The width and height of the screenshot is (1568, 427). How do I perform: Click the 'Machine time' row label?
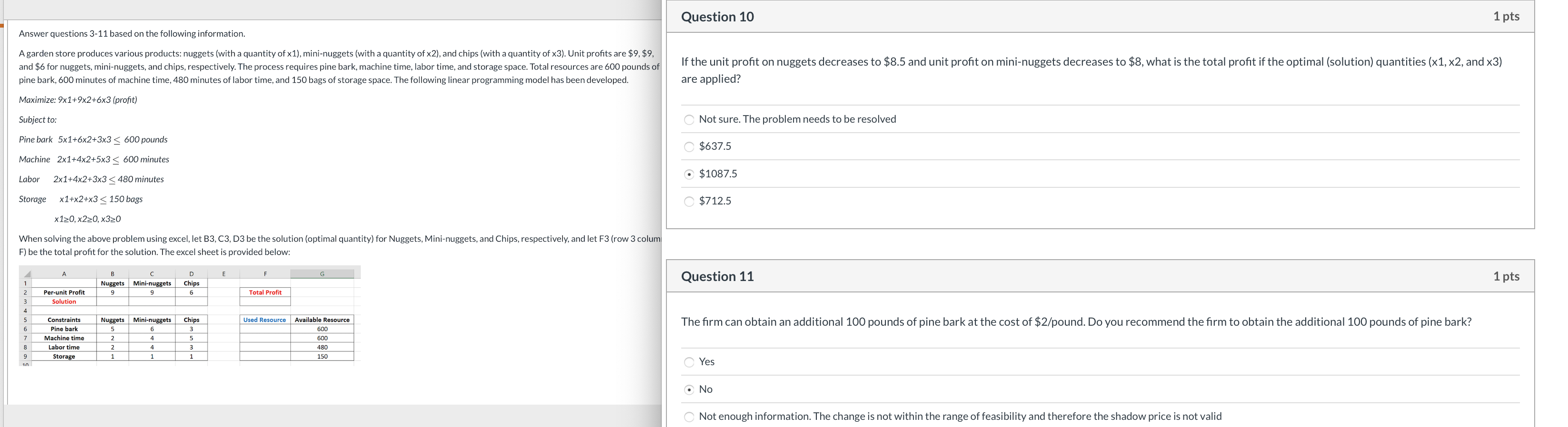pyautogui.click(x=64, y=338)
